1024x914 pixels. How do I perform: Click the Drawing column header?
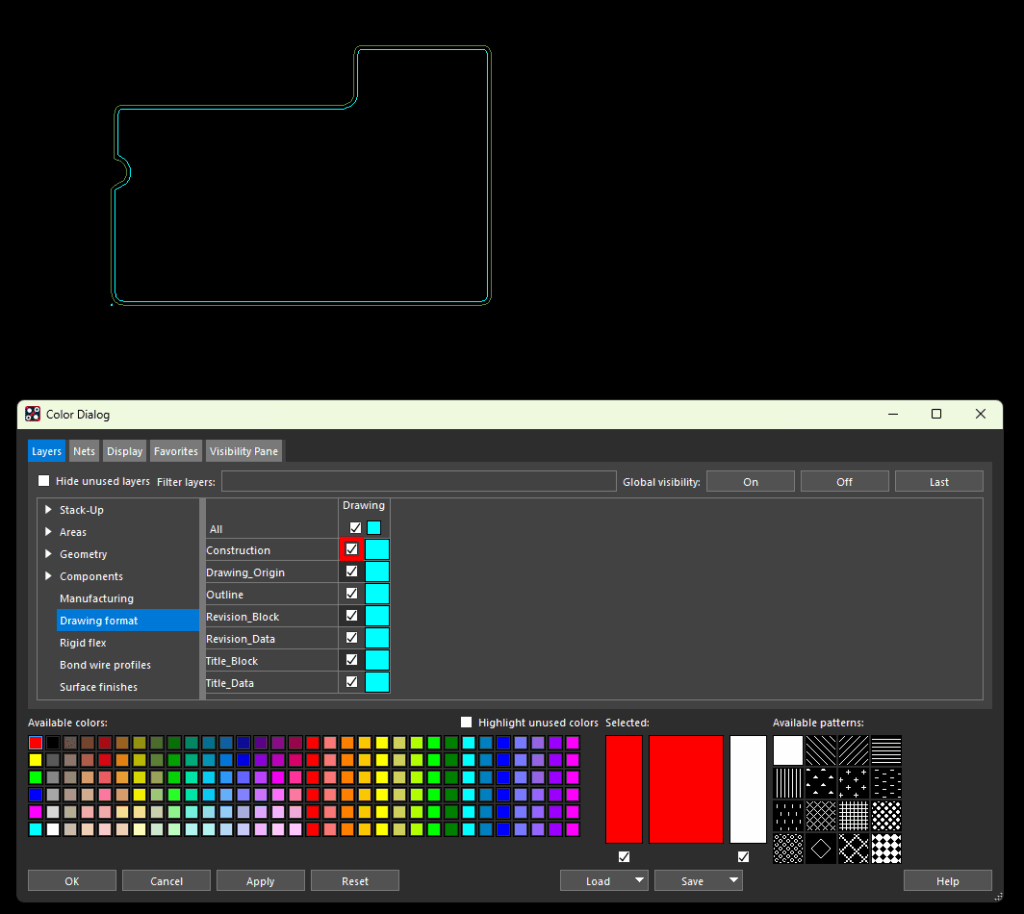[364, 505]
